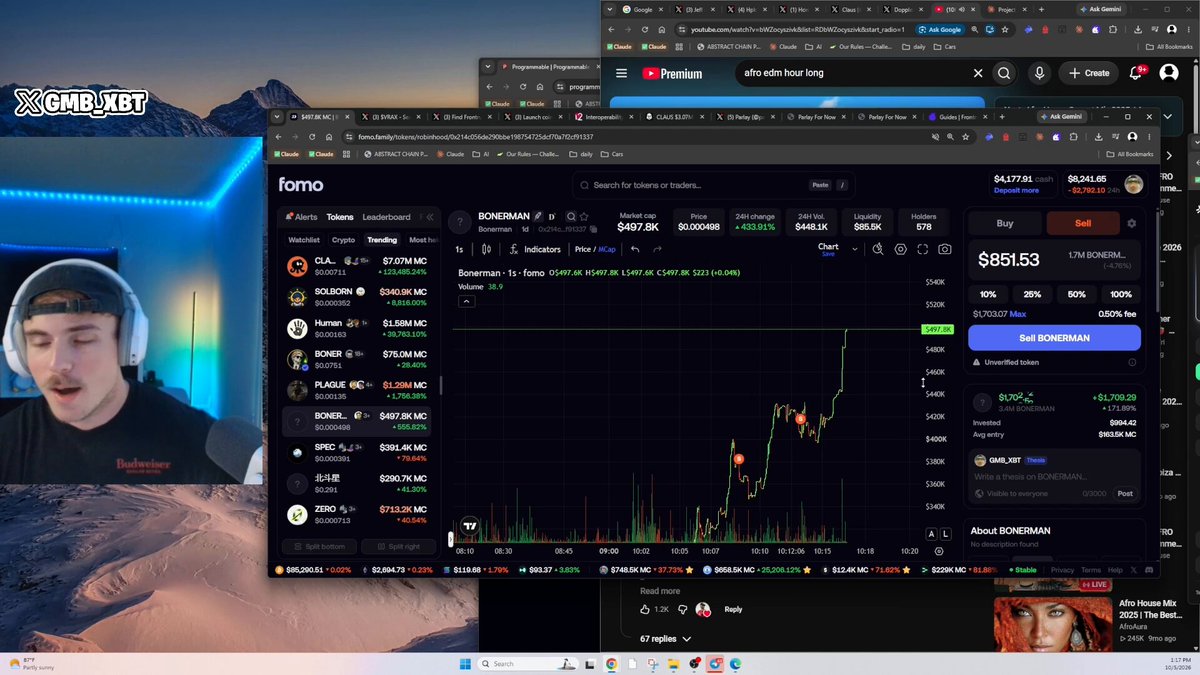Select the candlestick chart style icon

[487, 249]
